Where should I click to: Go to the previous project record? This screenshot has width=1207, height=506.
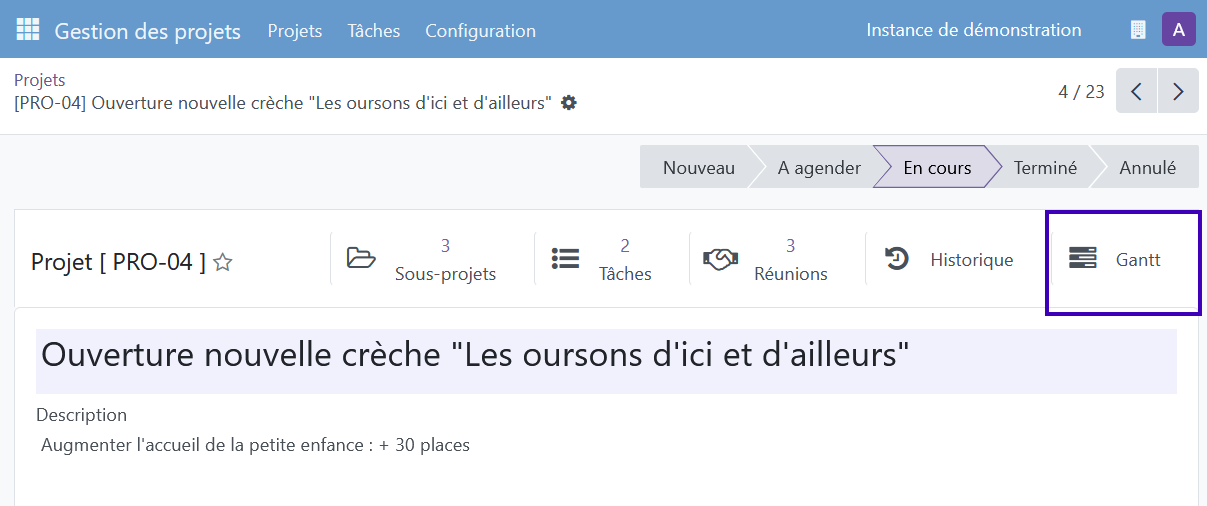(x=1137, y=92)
